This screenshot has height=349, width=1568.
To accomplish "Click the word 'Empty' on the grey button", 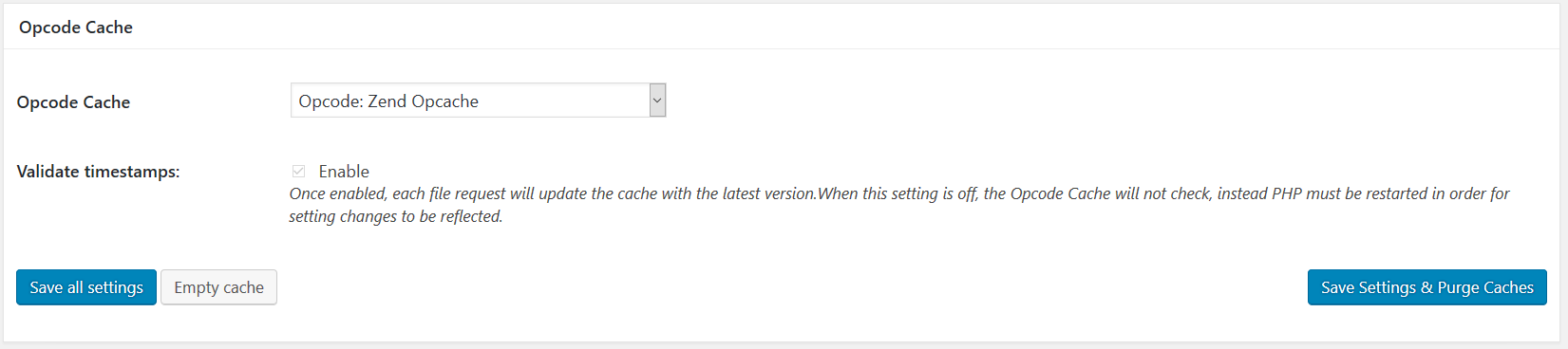I will [x=197, y=287].
